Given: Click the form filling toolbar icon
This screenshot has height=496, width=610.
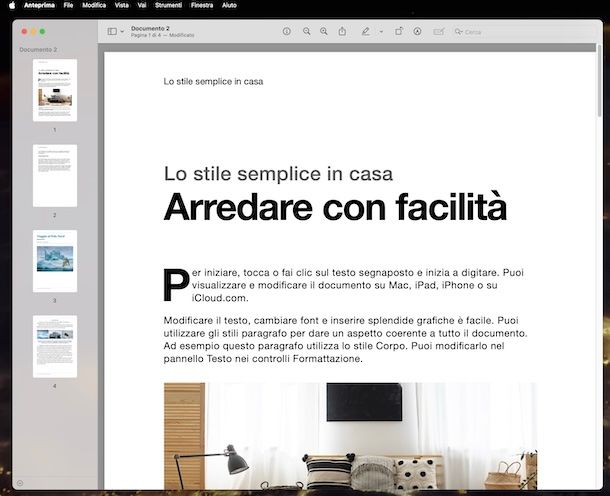Looking at the screenshot, I should [438, 32].
